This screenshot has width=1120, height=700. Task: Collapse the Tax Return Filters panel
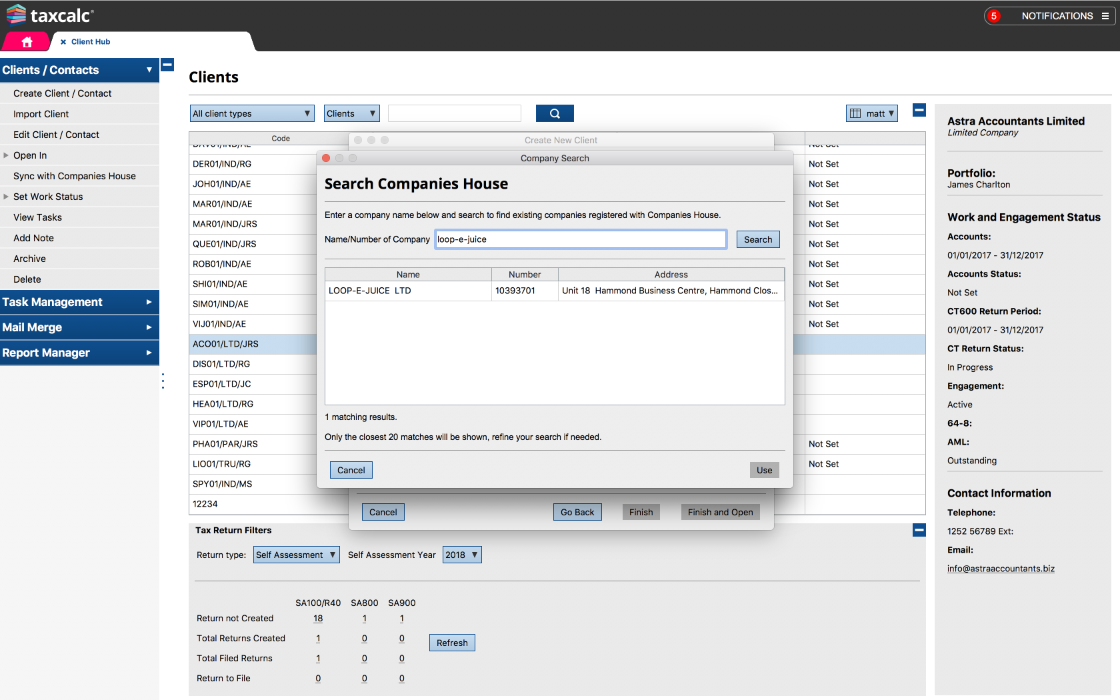[x=919, y=530]
